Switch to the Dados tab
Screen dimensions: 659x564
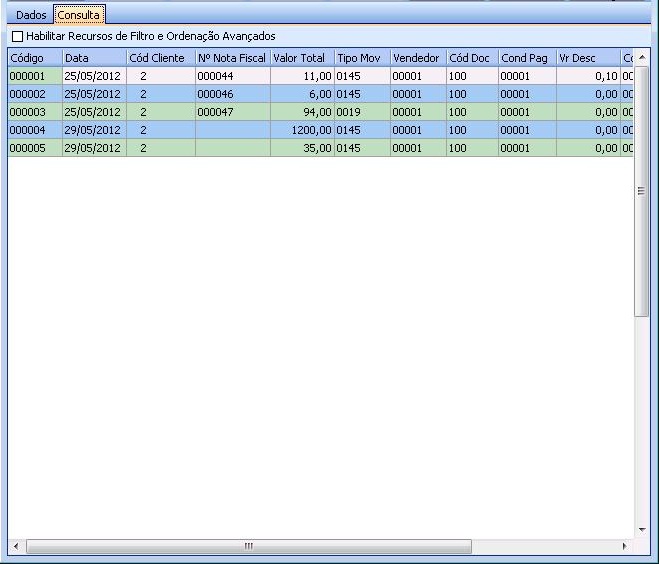point(31,15)
